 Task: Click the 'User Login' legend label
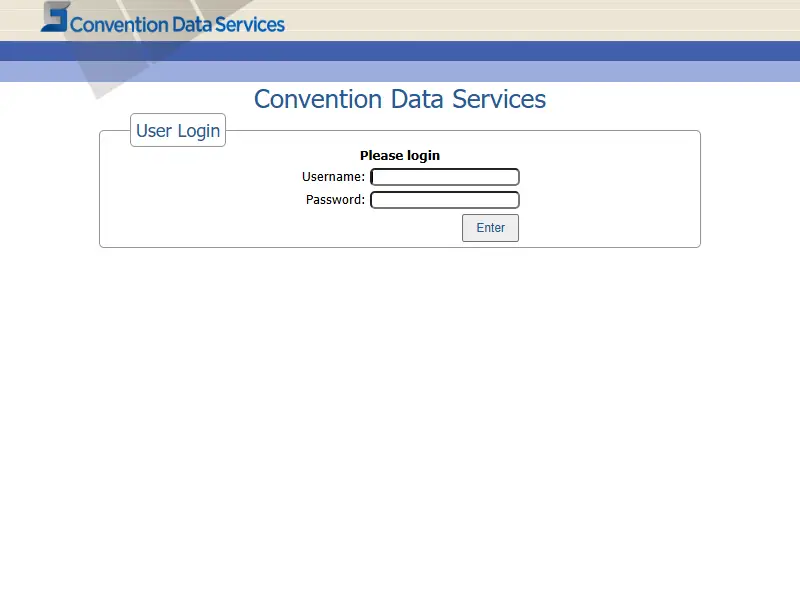coord(178,131)
